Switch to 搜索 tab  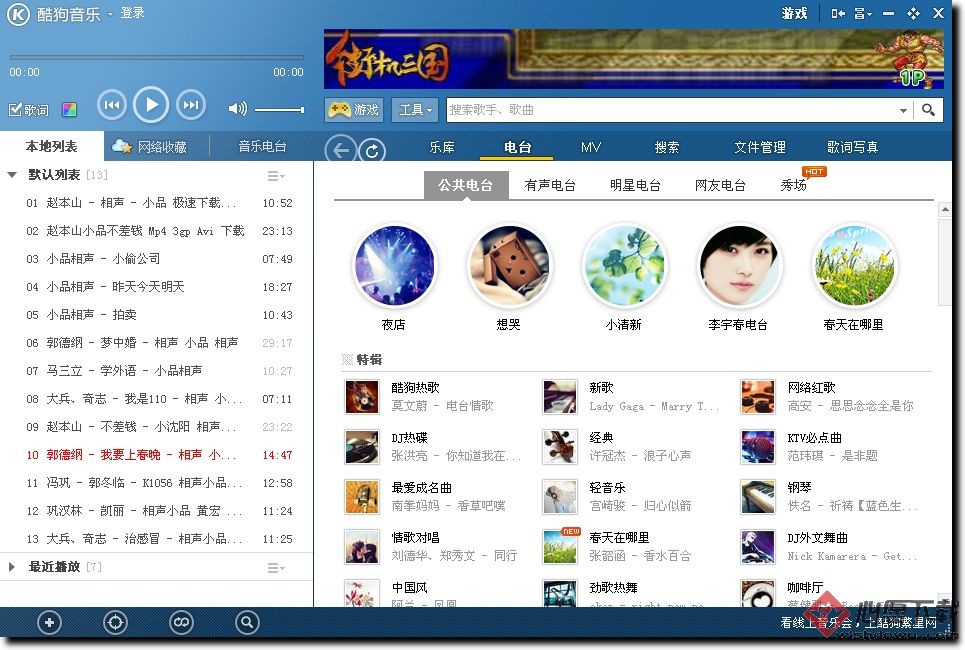pyautogui.click(x=667, y=147)
